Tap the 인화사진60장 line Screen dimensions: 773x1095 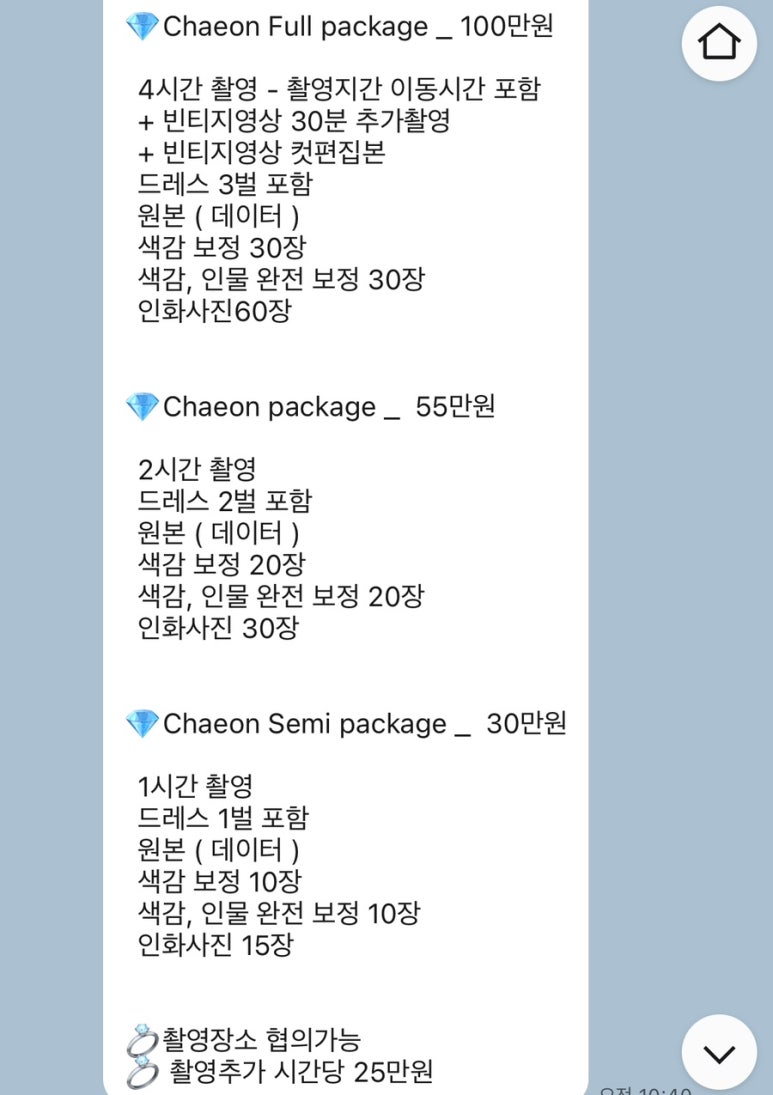coord(214,311)
